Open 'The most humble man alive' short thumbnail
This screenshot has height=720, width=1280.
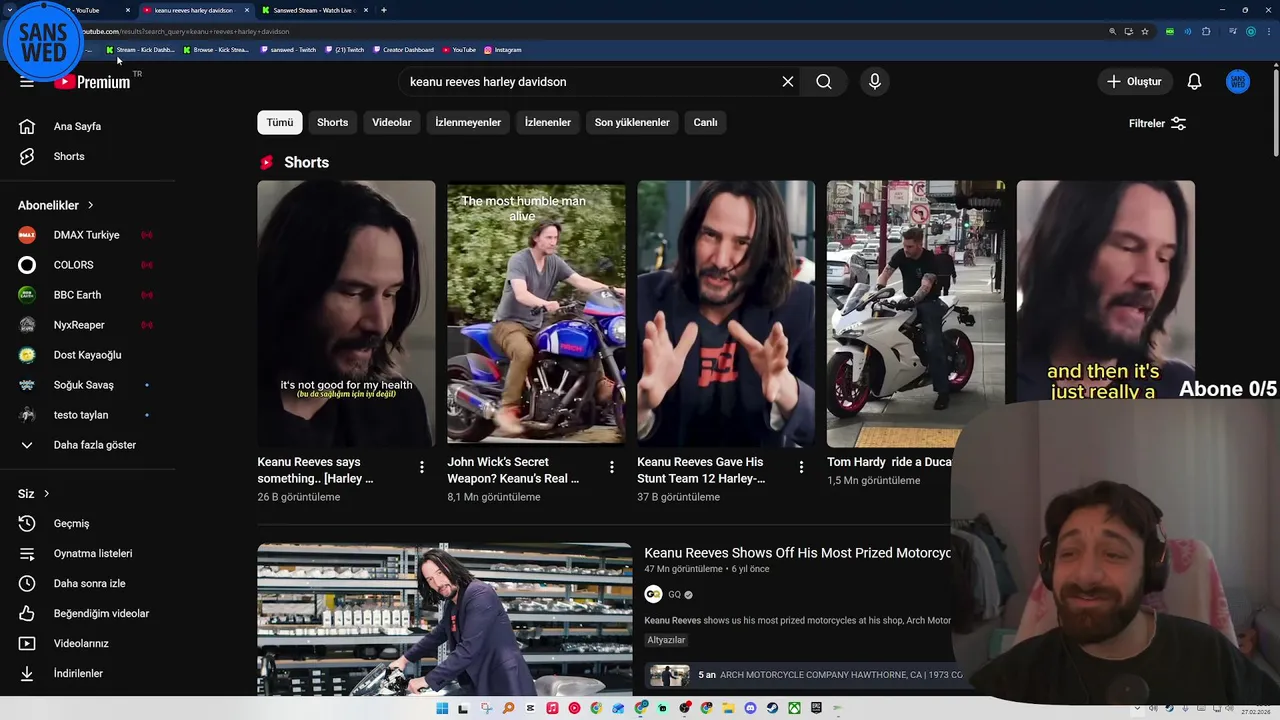tap(536, 313)
